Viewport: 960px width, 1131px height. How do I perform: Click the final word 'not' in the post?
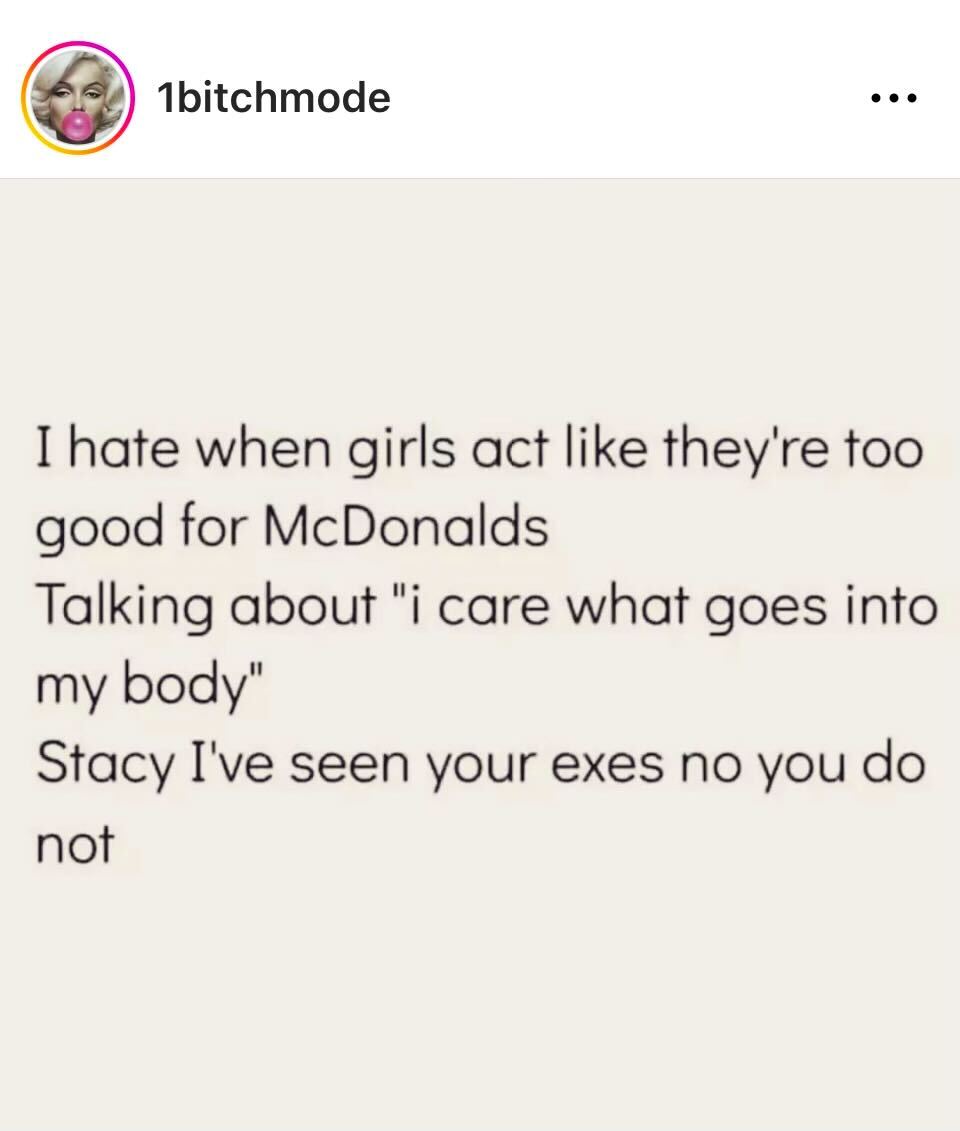[x=75, y=844]
